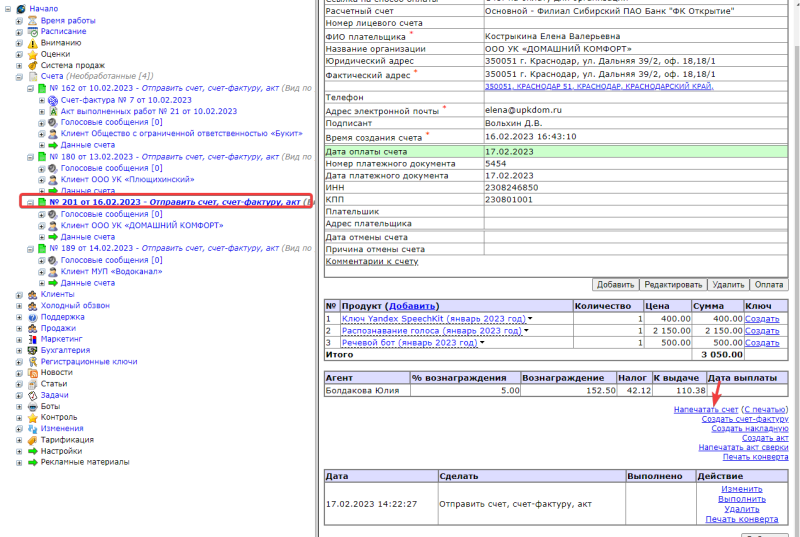Click the person icon beside Клиент МУП «Водоканал»
The image size is (800, 537).
tap(53, 271)
